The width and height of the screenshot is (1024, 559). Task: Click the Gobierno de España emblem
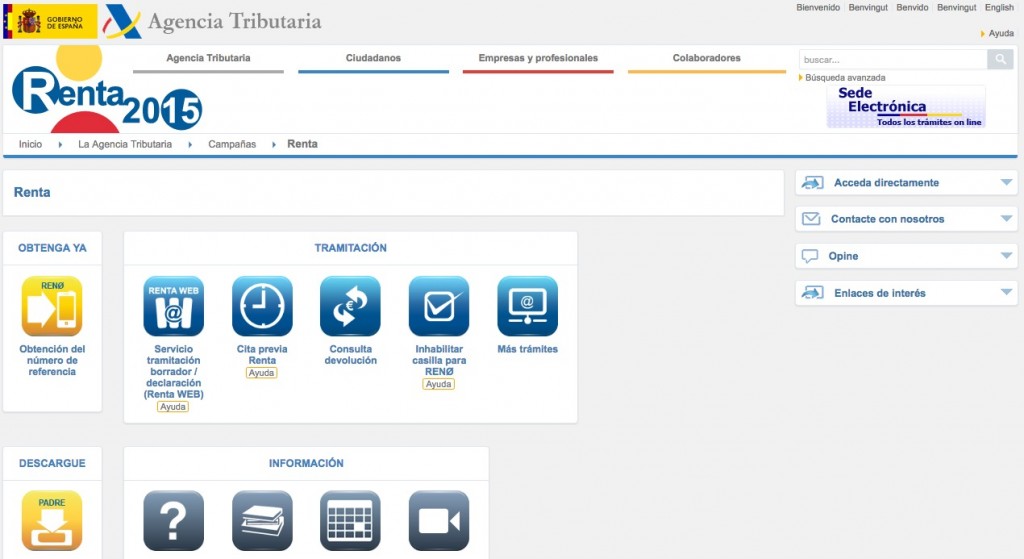tap(50, 22)
